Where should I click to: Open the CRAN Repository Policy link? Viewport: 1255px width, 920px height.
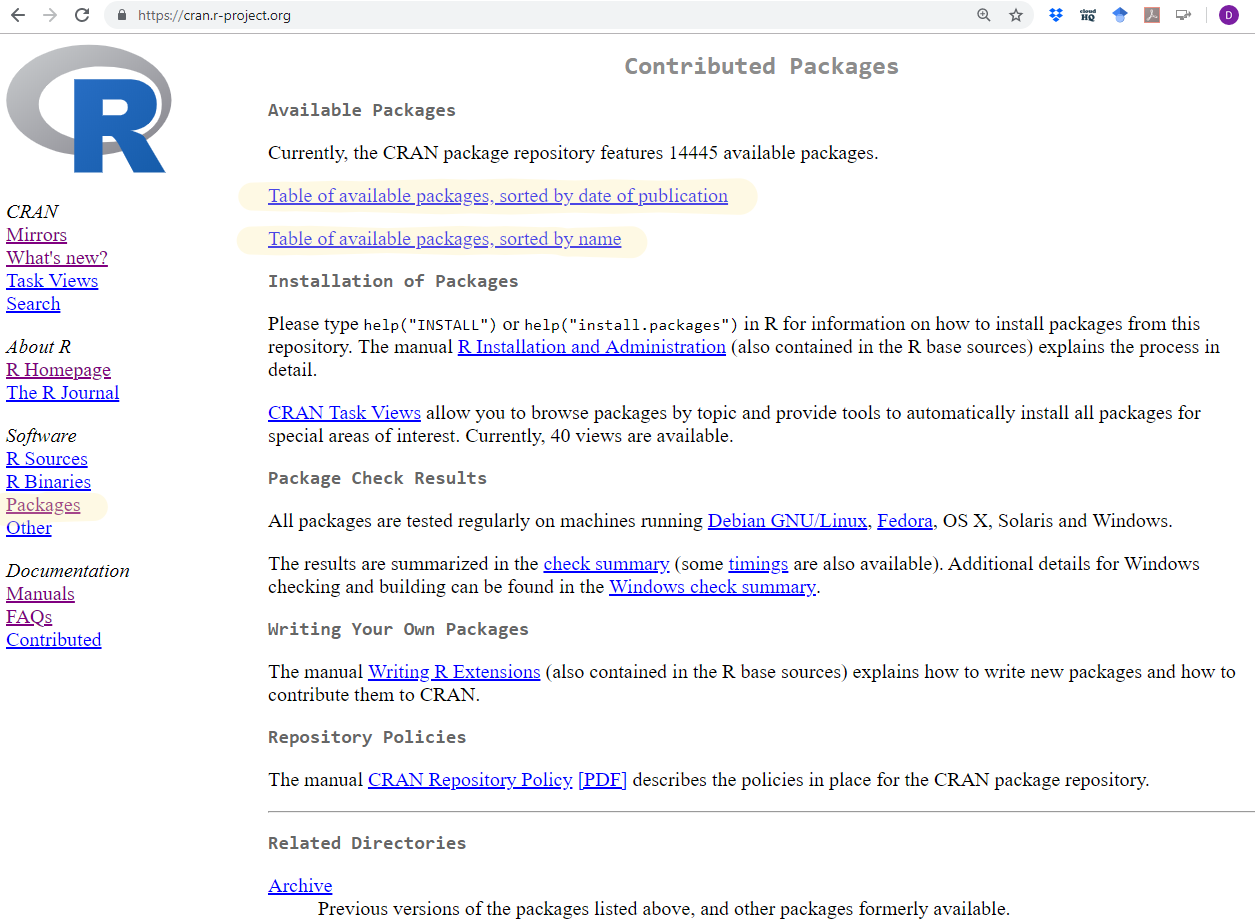coord(470,780)
